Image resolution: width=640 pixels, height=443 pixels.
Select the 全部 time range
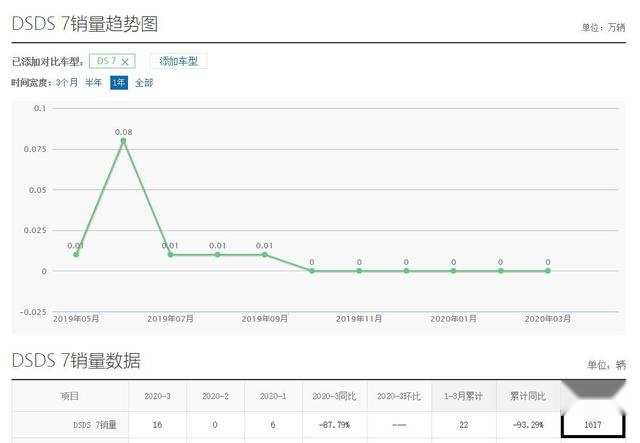(144, 82)
